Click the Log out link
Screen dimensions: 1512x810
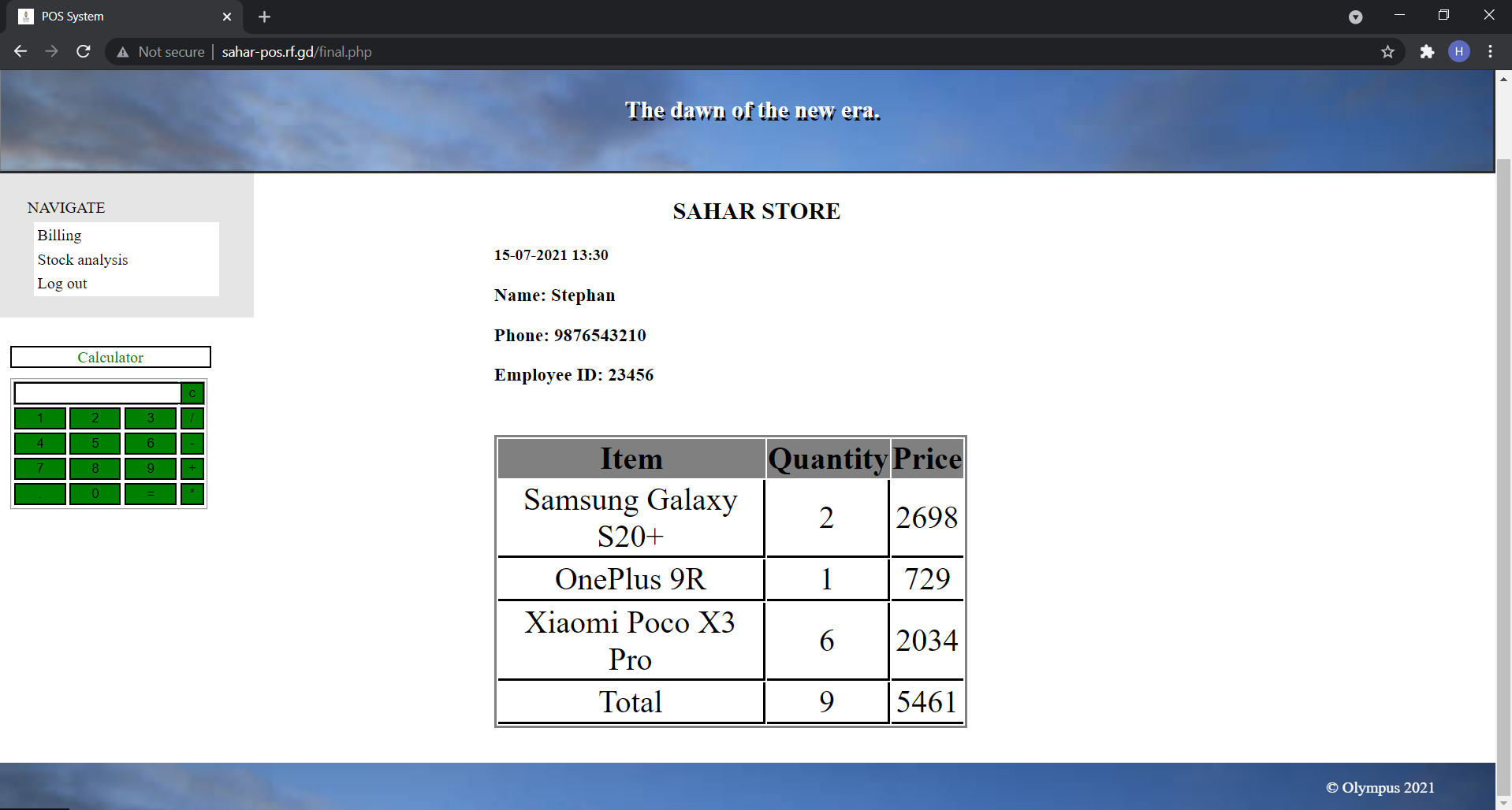[62, 284]
